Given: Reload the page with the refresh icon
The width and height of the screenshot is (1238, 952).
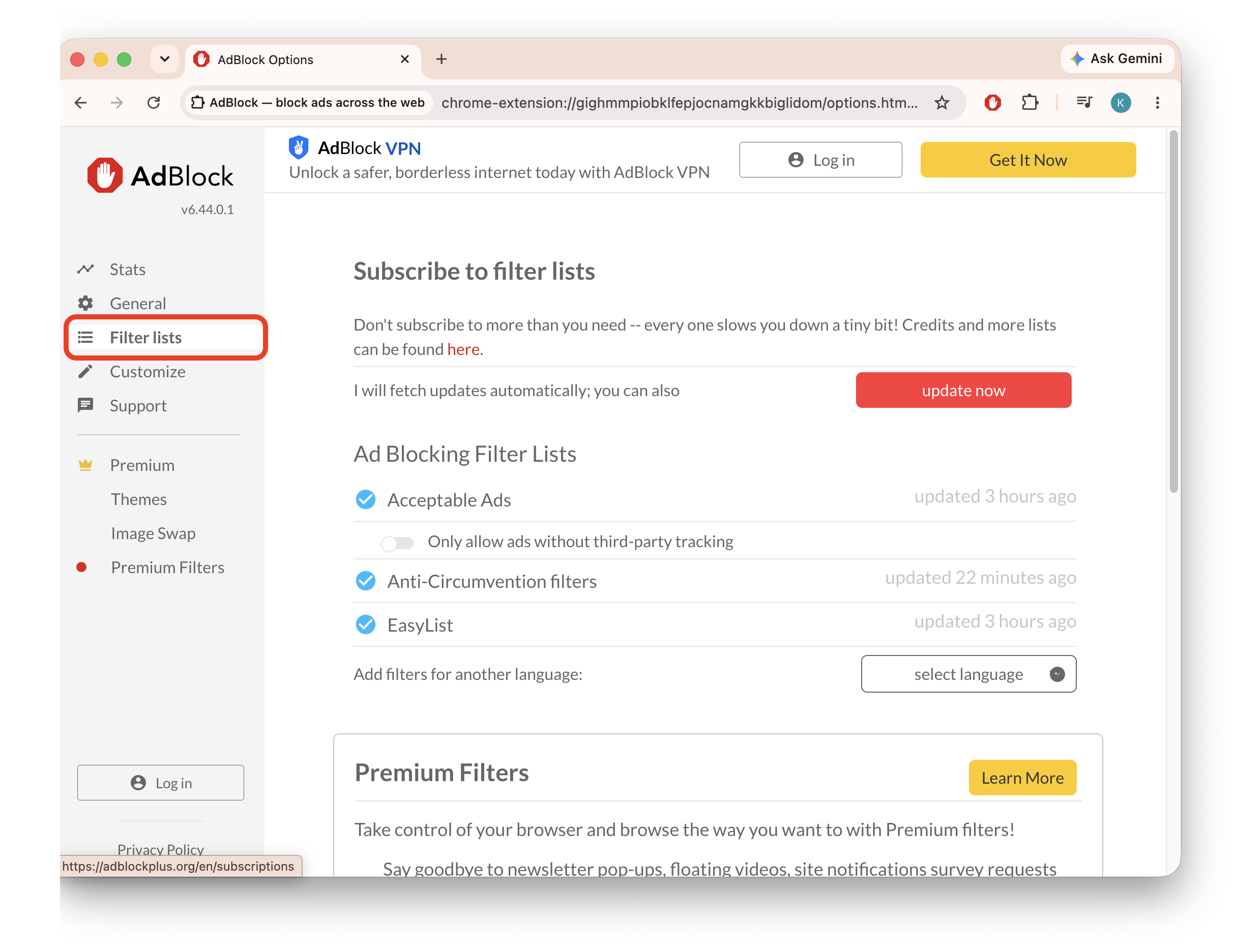Looking at the screenshot, I should click(x=154, y=103).
